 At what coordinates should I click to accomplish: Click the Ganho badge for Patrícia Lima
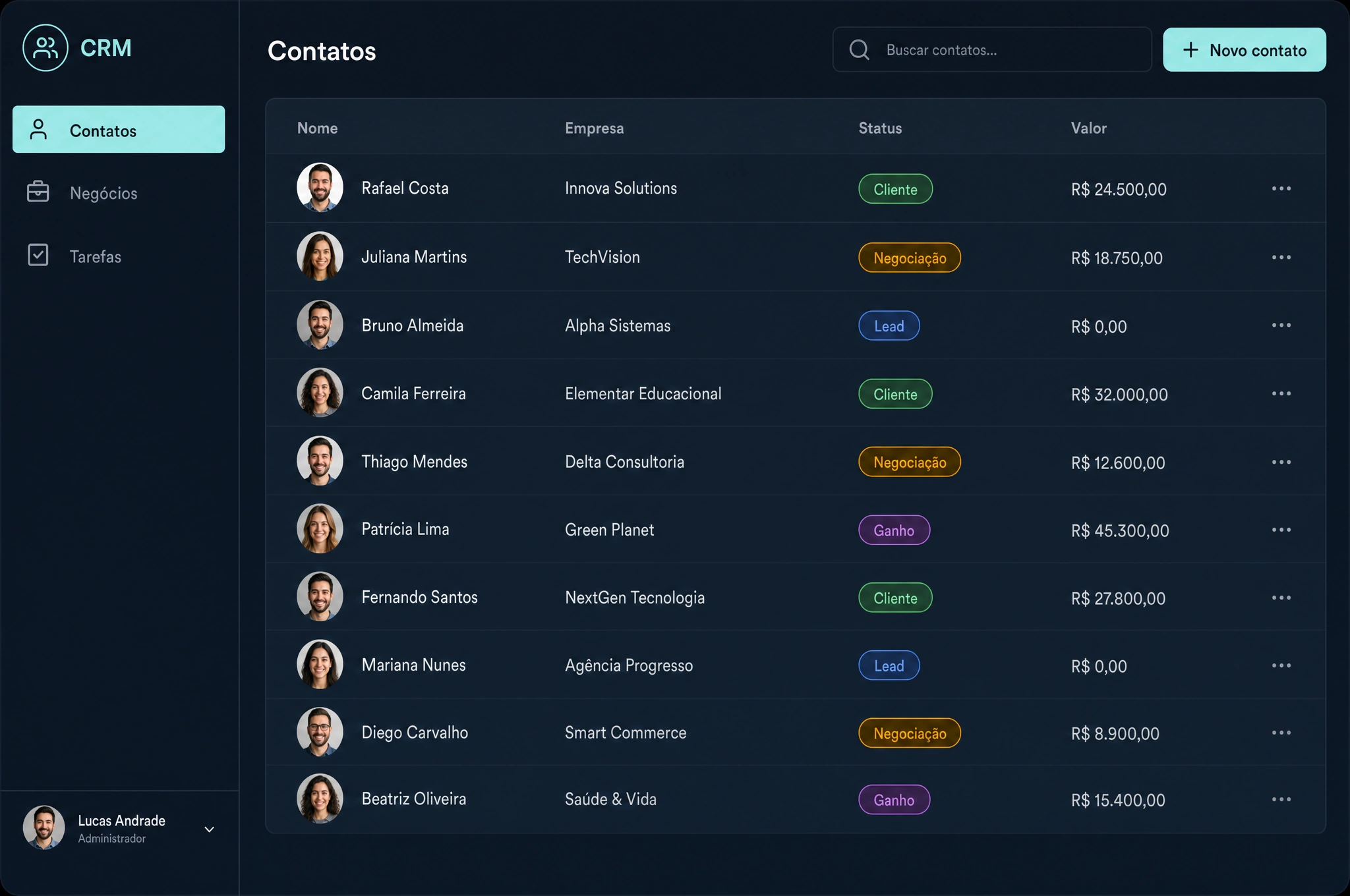click(894, 530)
